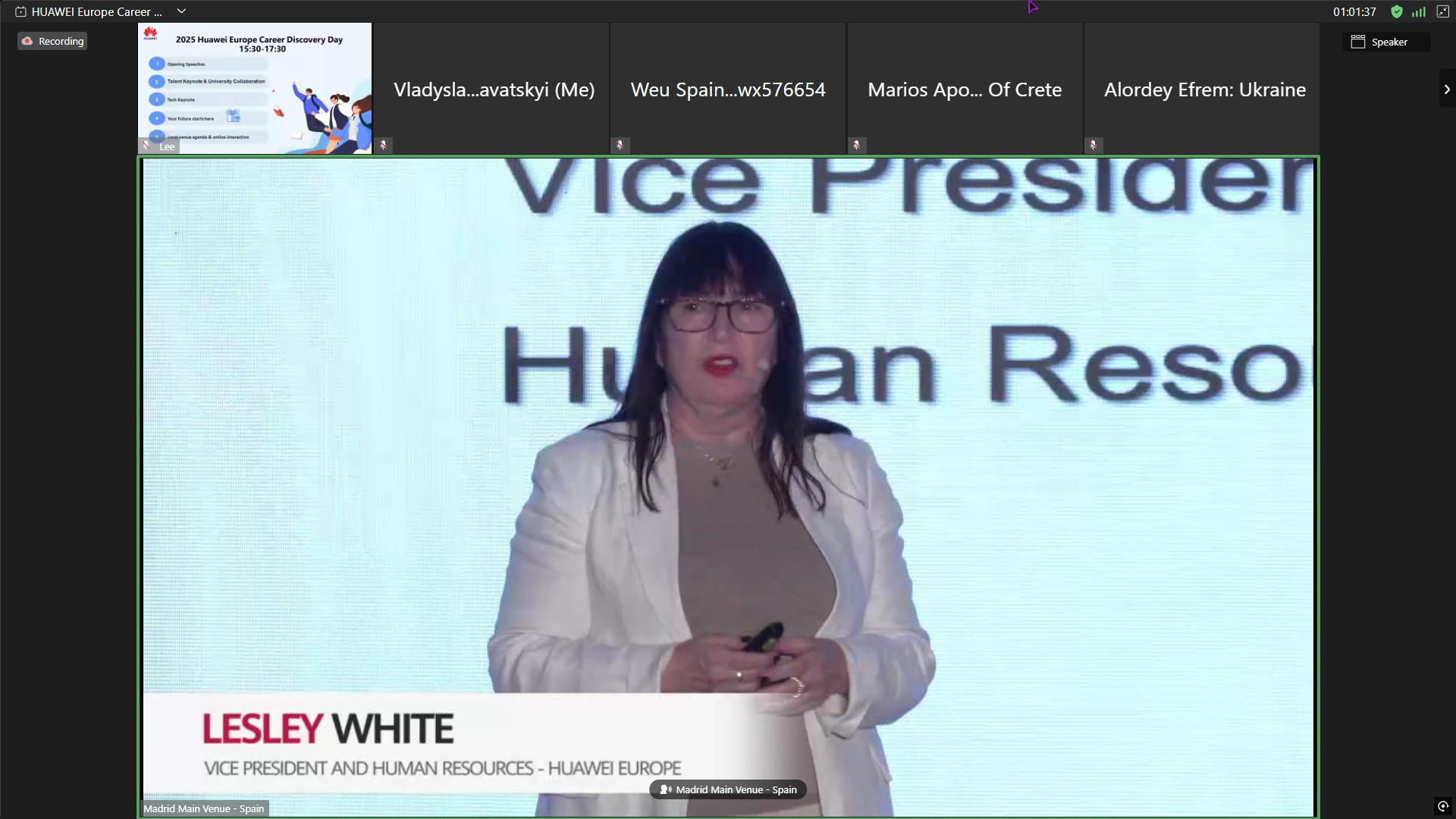
Task: Select the Vladysla...avatskyi (Me) tile
Action: [493, 89]
